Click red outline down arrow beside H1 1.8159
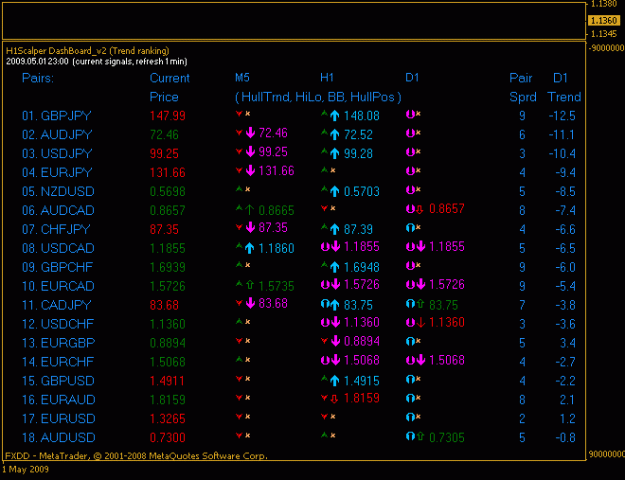Image resolution: width=625 pixels, height=480 pixels. click(x=335, y=398)
